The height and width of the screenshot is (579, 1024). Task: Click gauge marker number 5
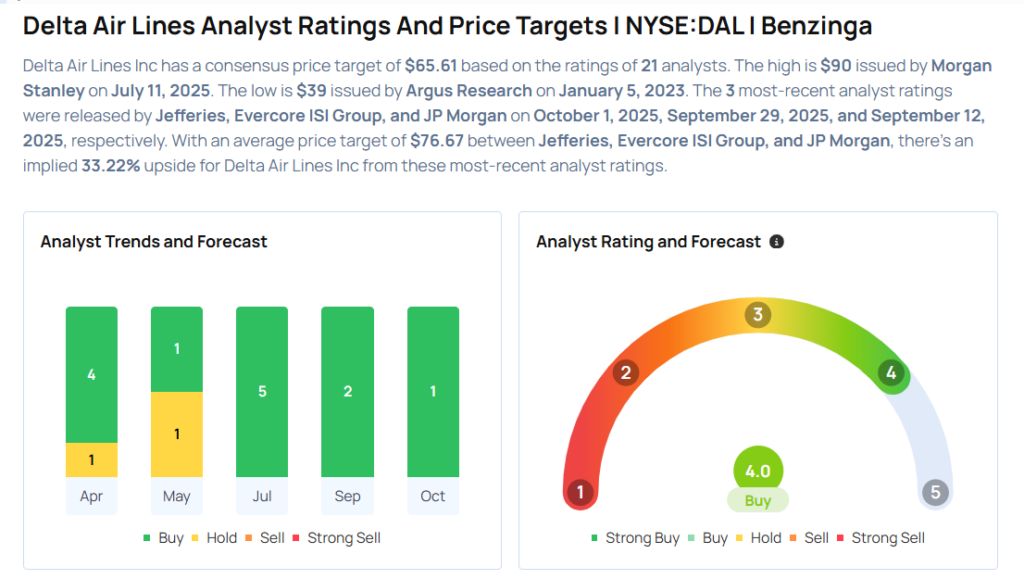[936, 492]
